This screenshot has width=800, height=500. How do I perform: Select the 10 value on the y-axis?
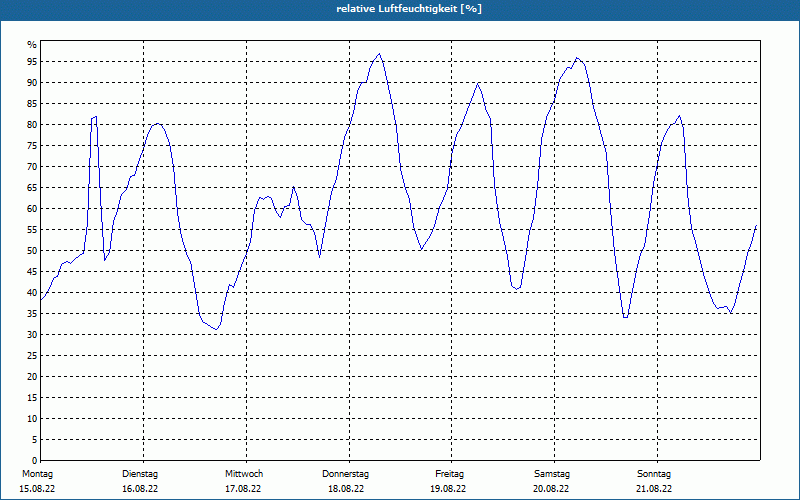(x=32, y=418)
